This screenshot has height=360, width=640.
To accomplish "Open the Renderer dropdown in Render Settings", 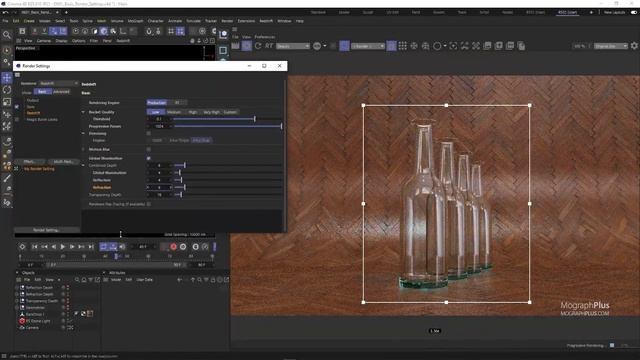I will (58, 83).
